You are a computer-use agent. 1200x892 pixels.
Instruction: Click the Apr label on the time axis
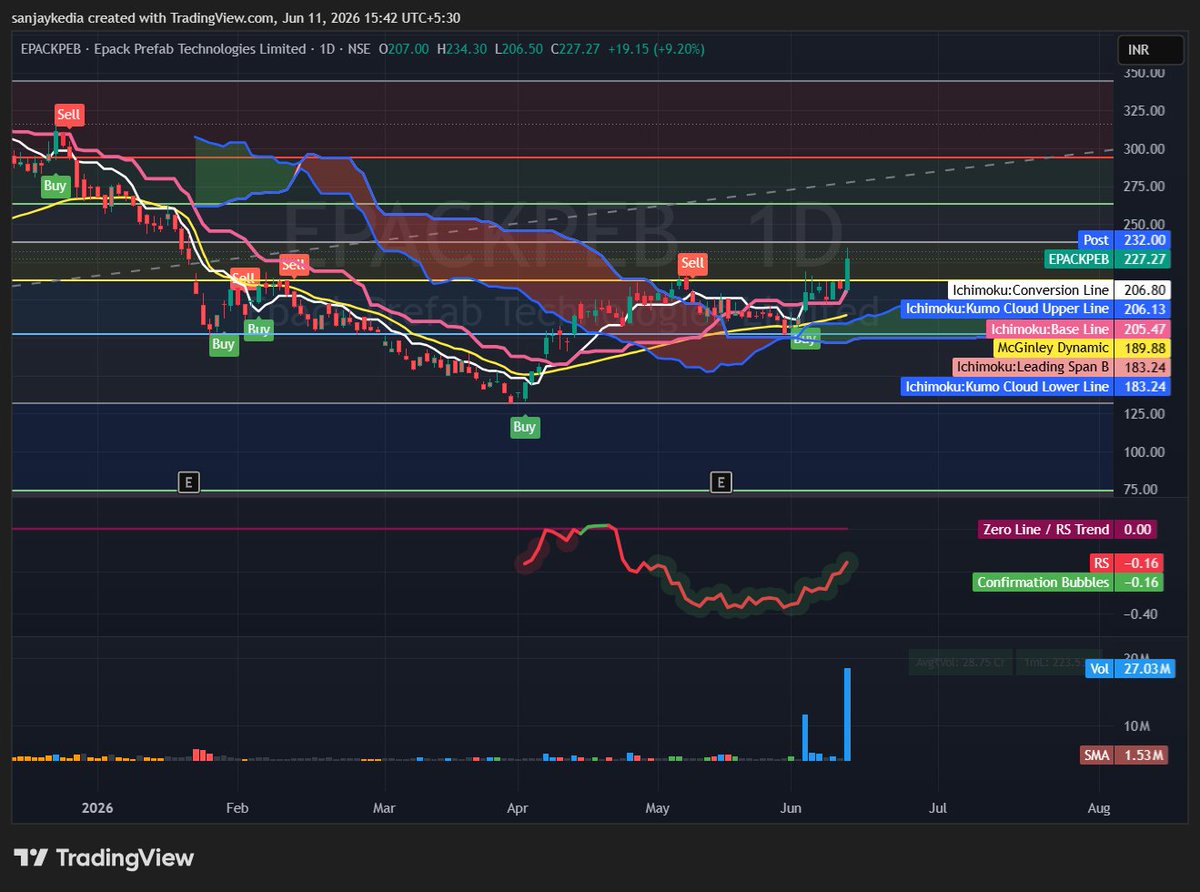pyautogui.click(x=517, y=807)
